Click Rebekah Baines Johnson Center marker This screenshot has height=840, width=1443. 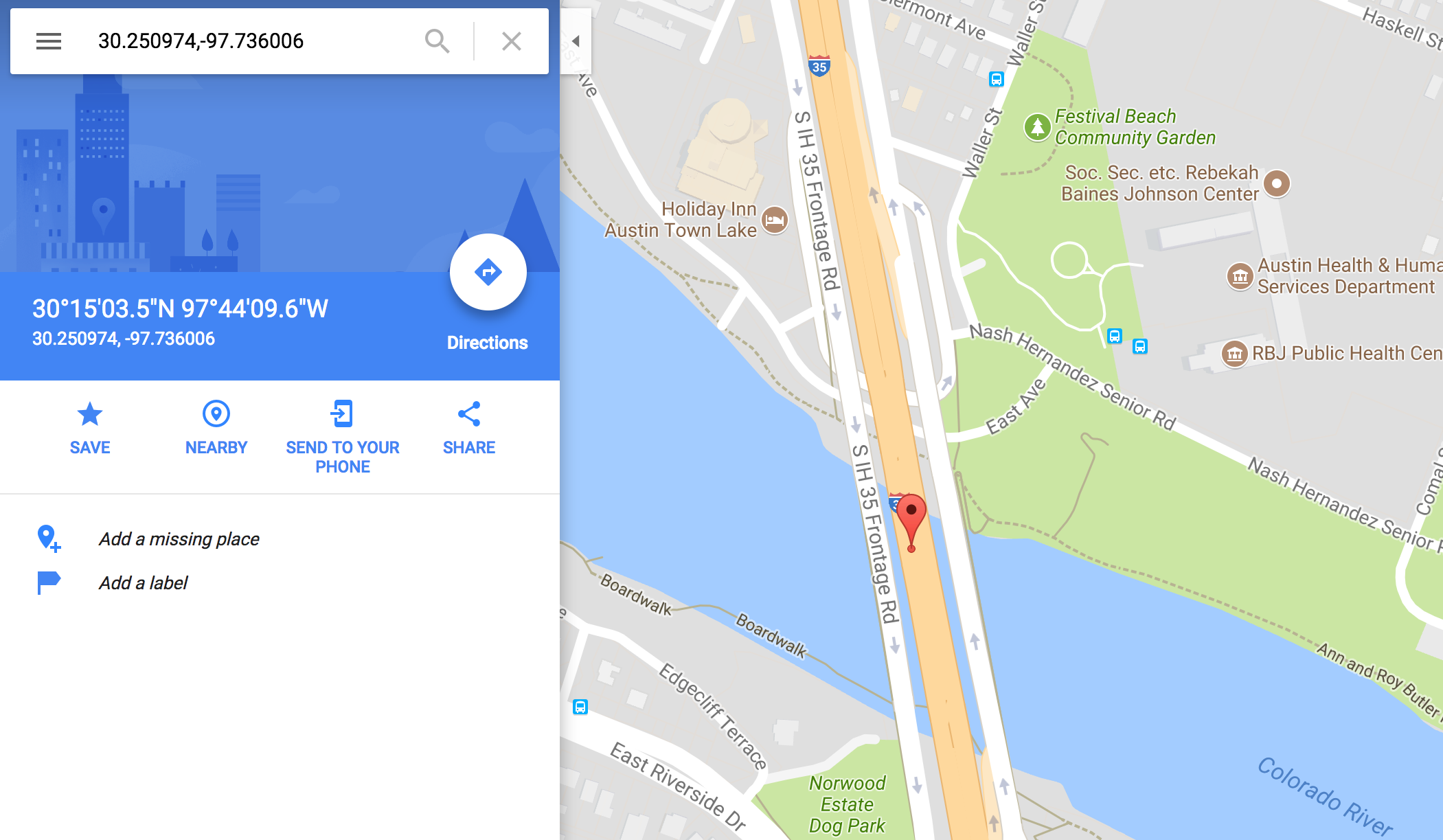(x=1277, y=183)
